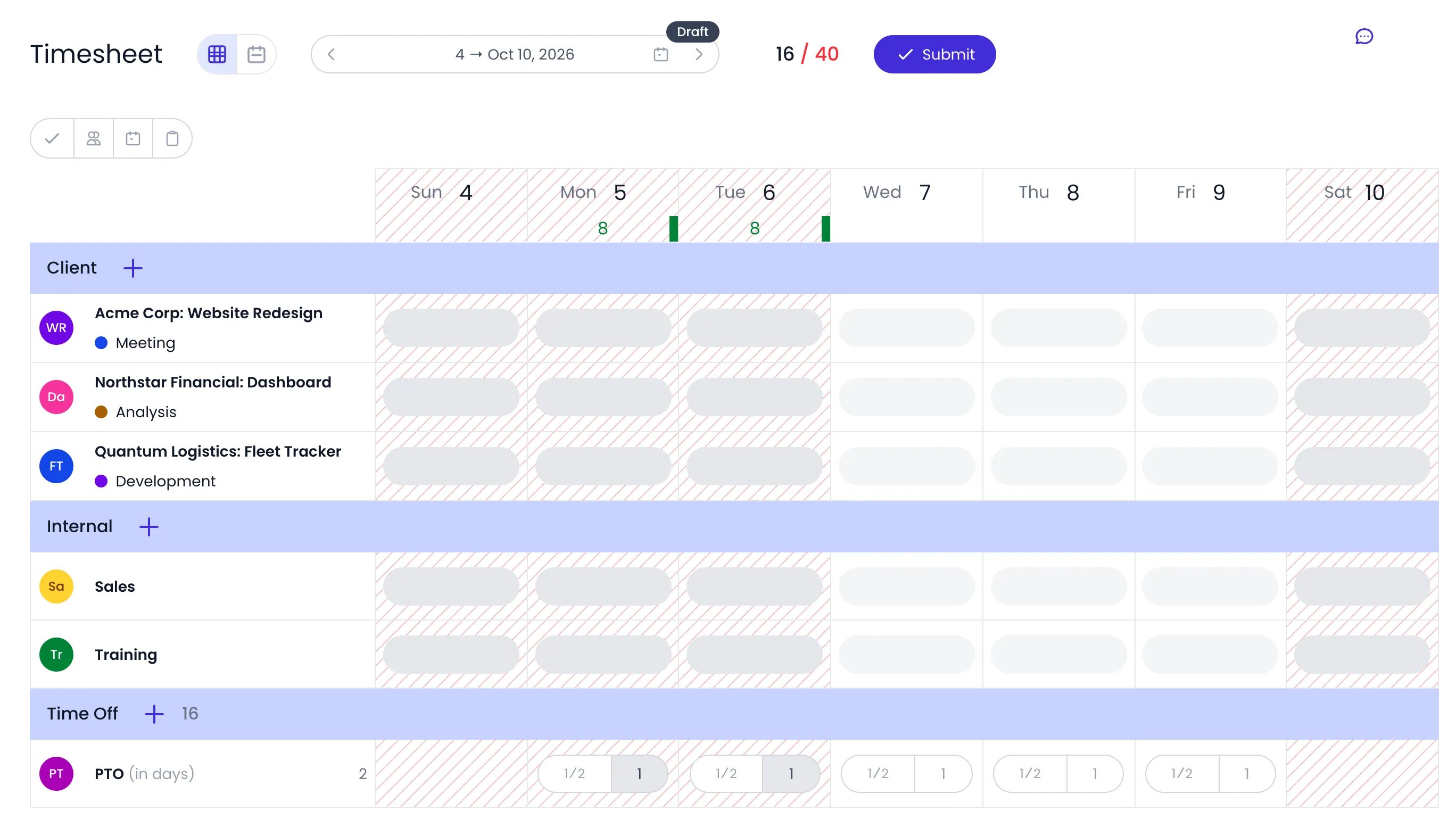
Task: Select full-day PTO on Thursday 8
Action: click(1095, 774)
